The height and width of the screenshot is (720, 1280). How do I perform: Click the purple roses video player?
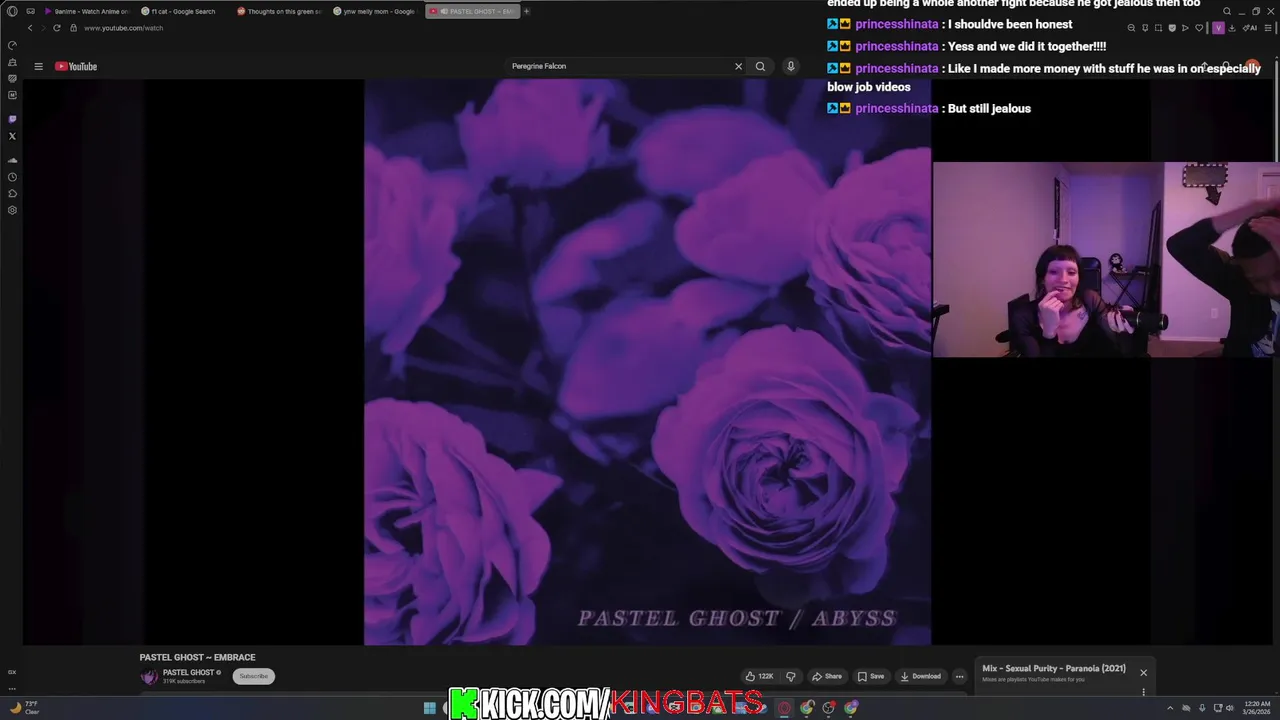pos(647,362)
